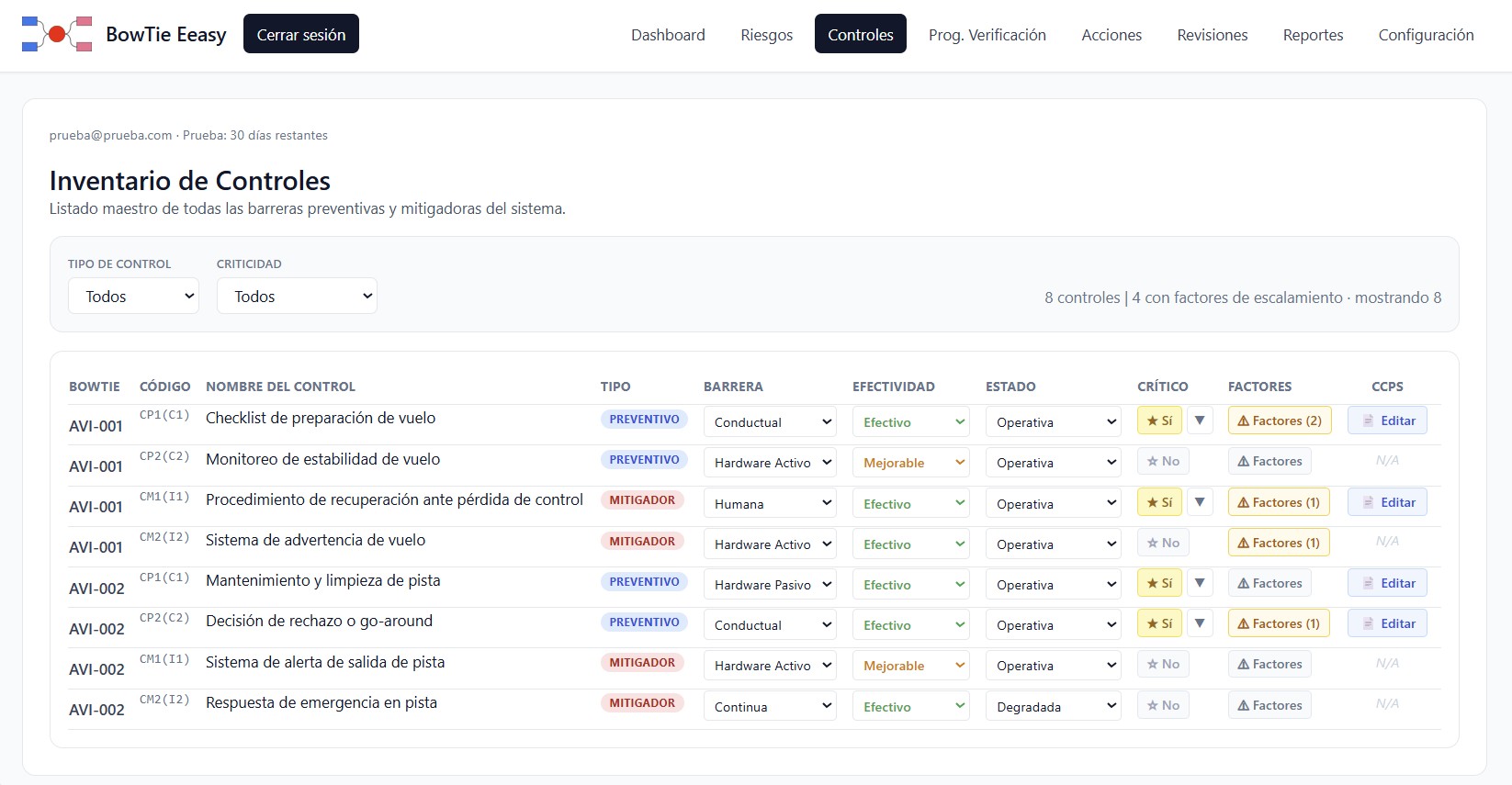Open Factores for Sistema de alerta de salida
The image size is (1512, 785).
(x=1269, y=664)
